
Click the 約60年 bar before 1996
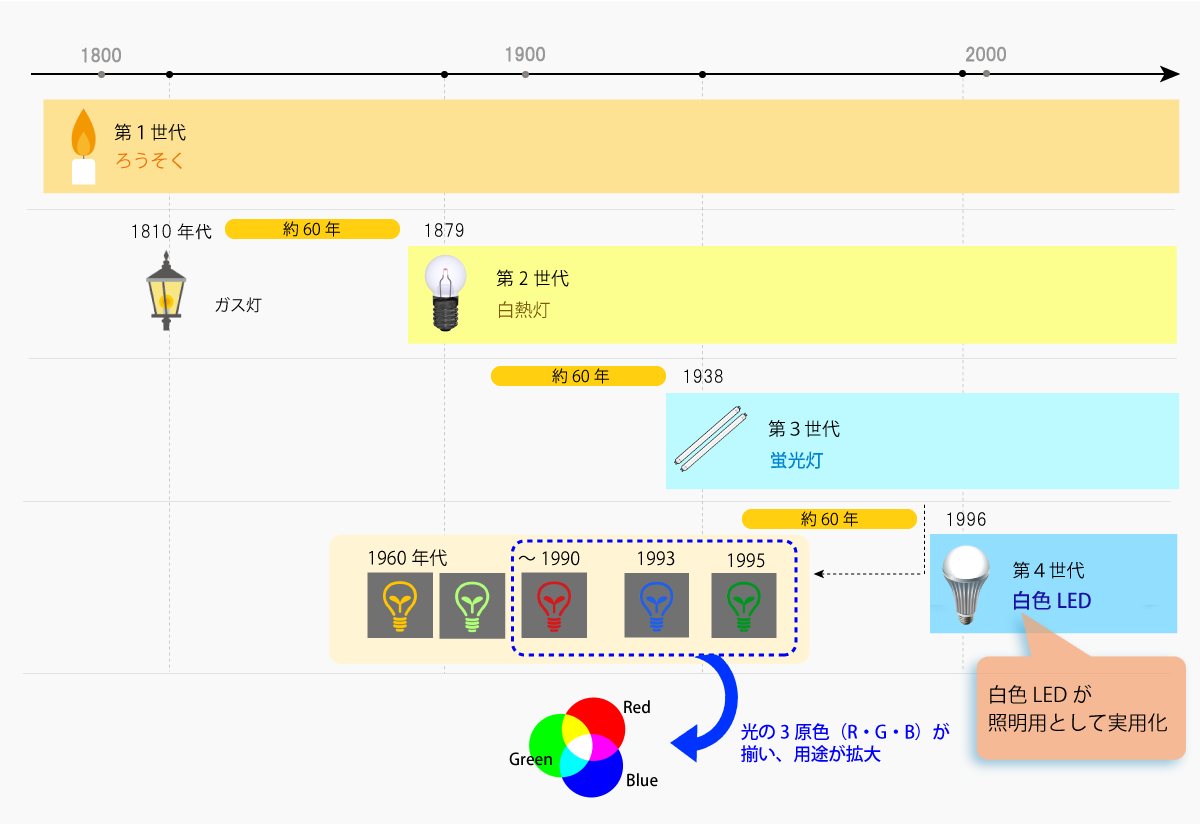pyautogui.click(x=829, y=519)
